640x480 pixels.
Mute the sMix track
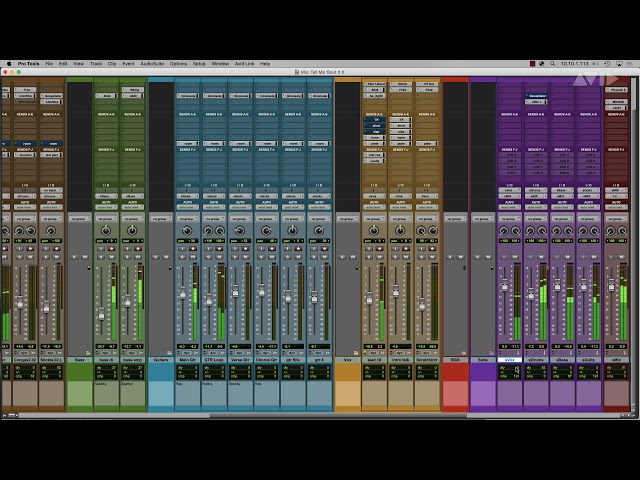621,257
